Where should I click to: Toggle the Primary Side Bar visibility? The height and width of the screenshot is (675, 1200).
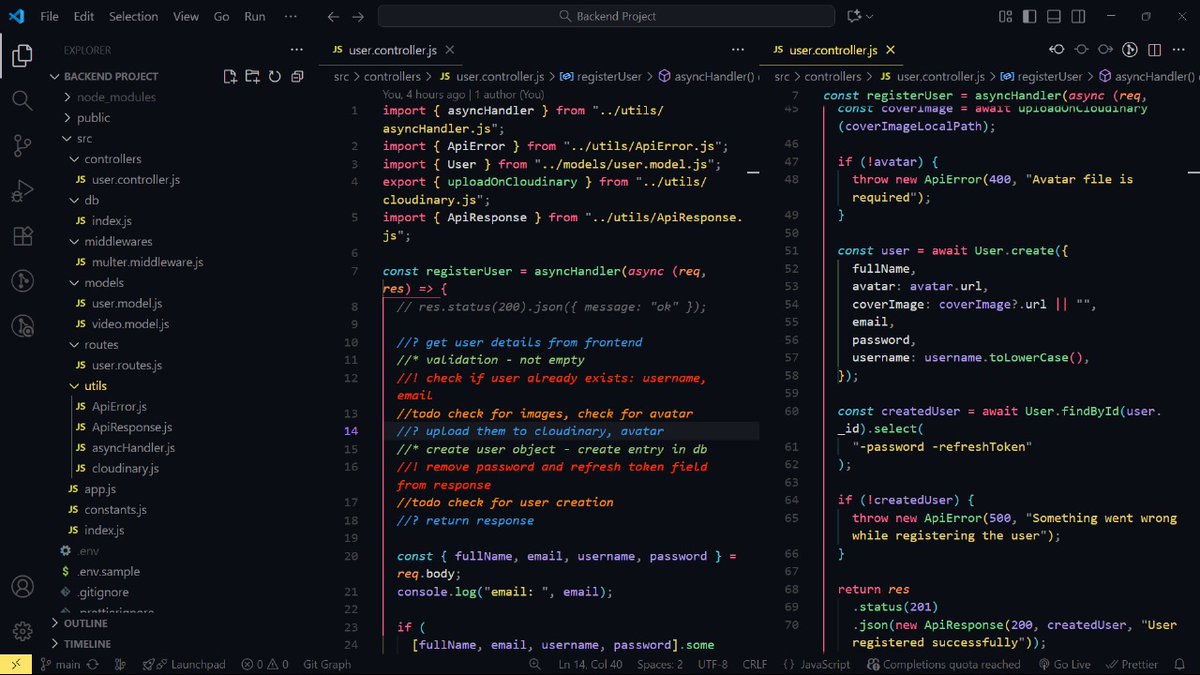click(x=1030, y=15)
